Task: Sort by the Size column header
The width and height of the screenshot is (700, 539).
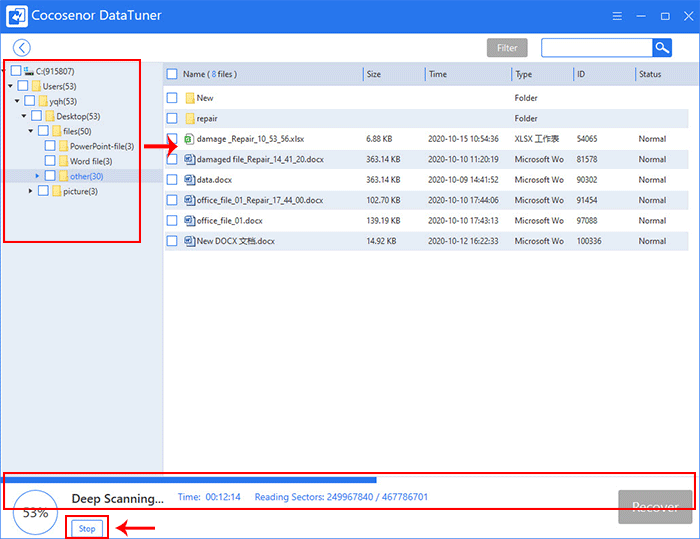Action: point(374,74)
